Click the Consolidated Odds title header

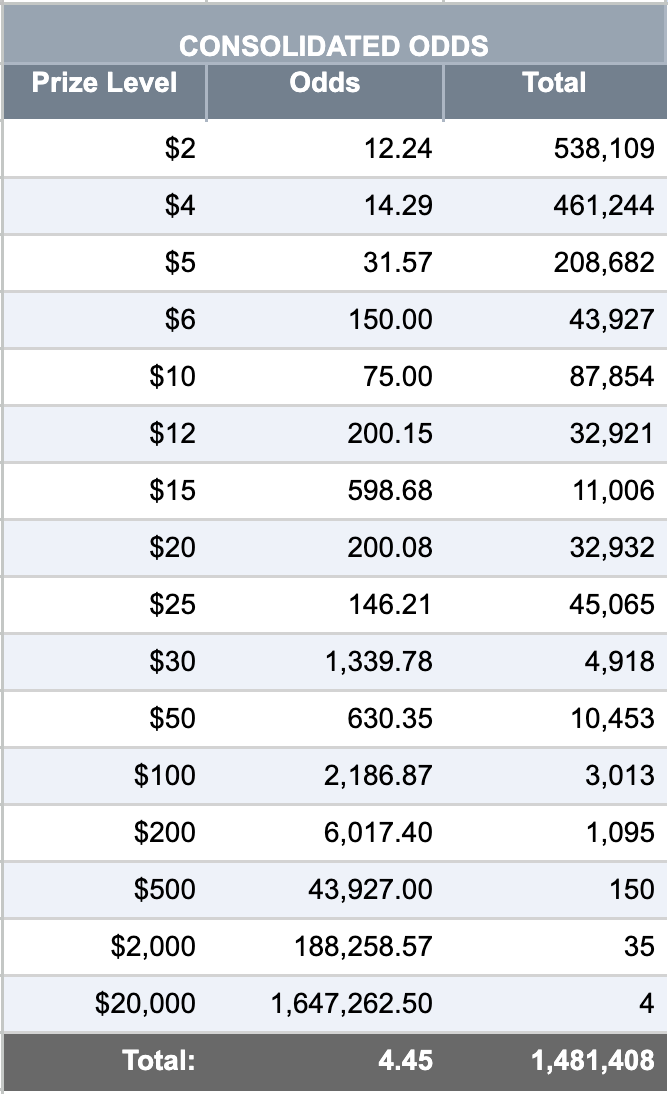pyautogui.click(x=334, y=45)
